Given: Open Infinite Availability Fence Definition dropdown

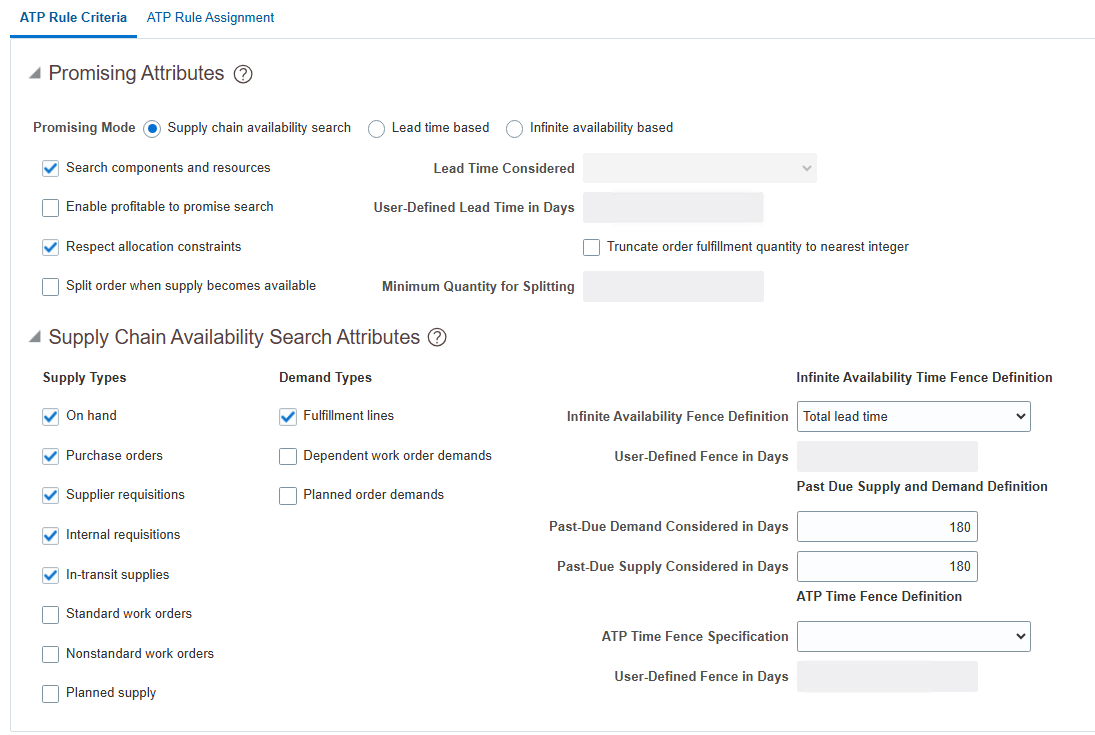Looking at the screenshot, I should coord(913,417).
